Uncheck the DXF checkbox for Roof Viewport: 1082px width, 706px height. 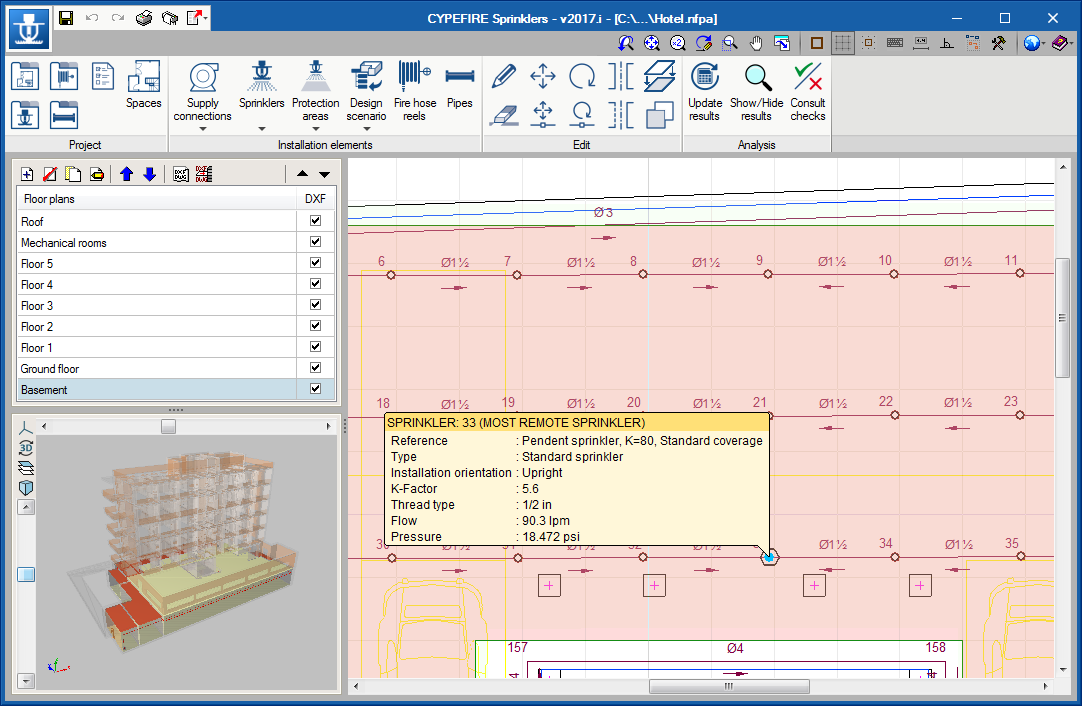pos(316,221)
